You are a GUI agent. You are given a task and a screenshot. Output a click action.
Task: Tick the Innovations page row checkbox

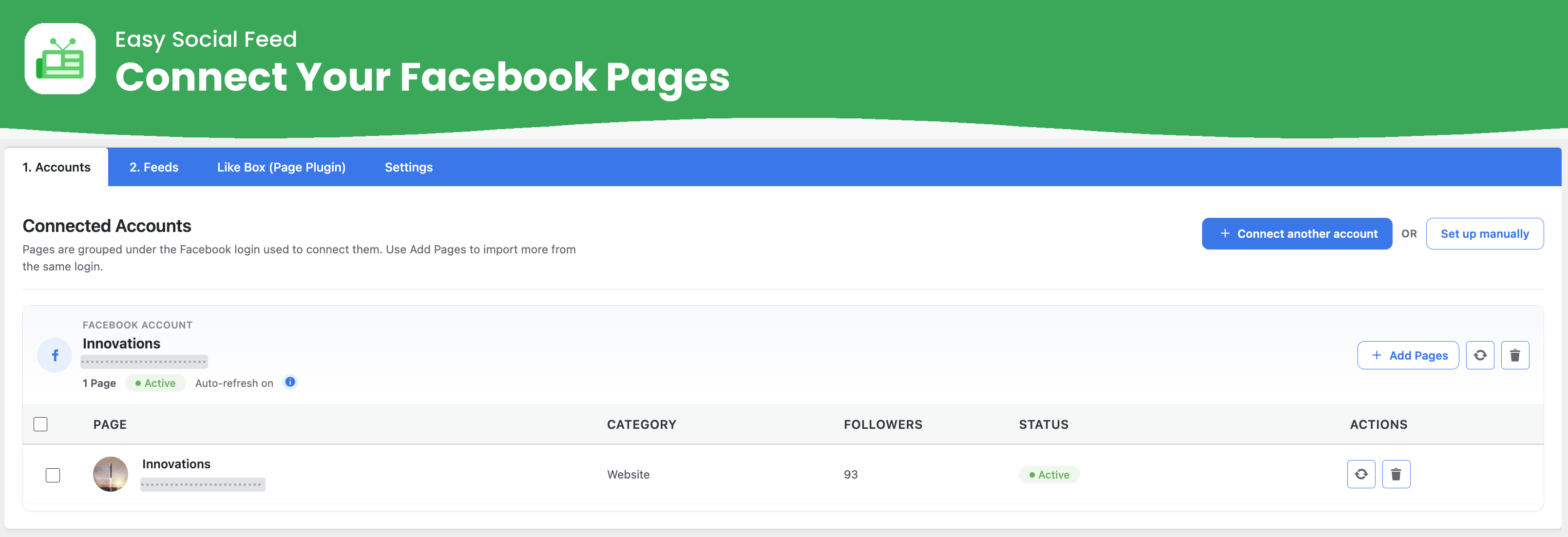[x=53, y=475]
